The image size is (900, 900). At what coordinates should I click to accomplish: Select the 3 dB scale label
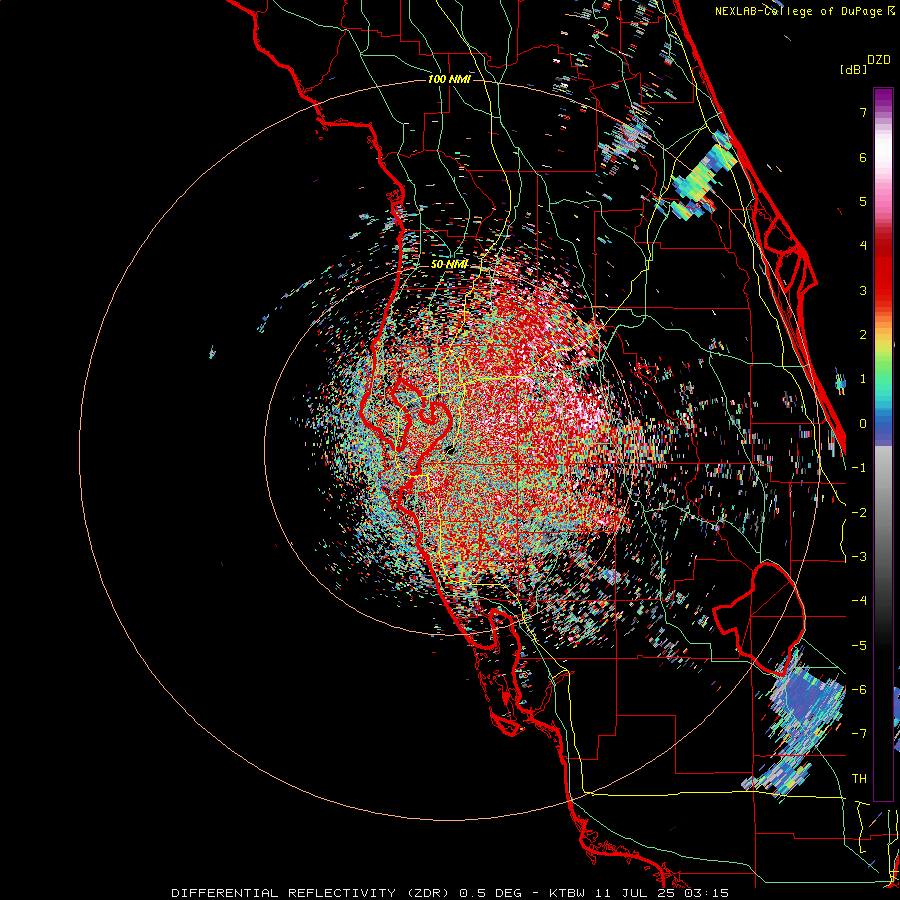pyautogui.click(x=863, y=290)
